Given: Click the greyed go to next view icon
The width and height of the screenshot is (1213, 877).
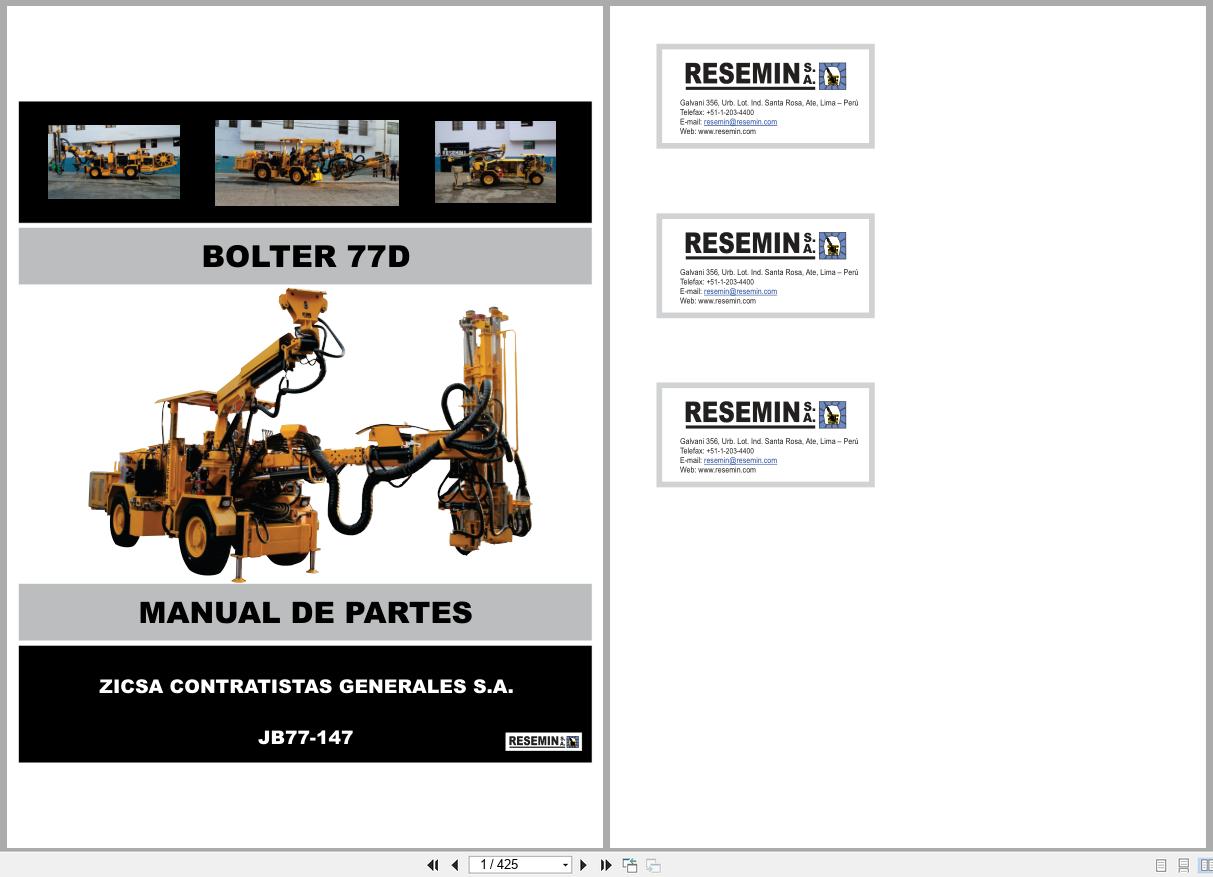Looking at the screenshot, I should (653, 865).
